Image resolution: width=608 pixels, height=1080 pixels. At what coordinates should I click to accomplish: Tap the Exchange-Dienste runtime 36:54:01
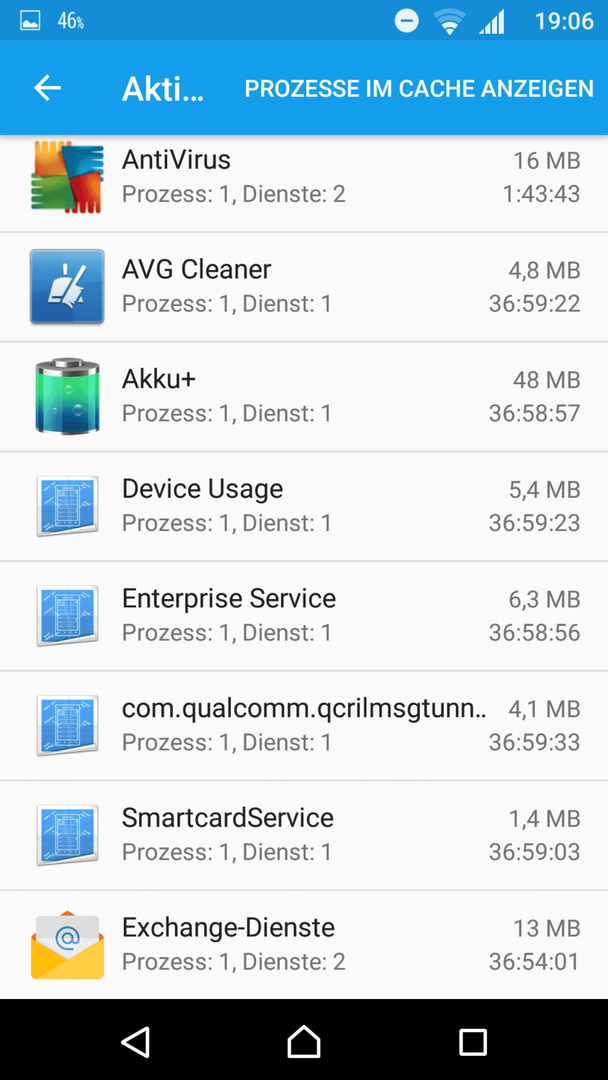[534, 962]
